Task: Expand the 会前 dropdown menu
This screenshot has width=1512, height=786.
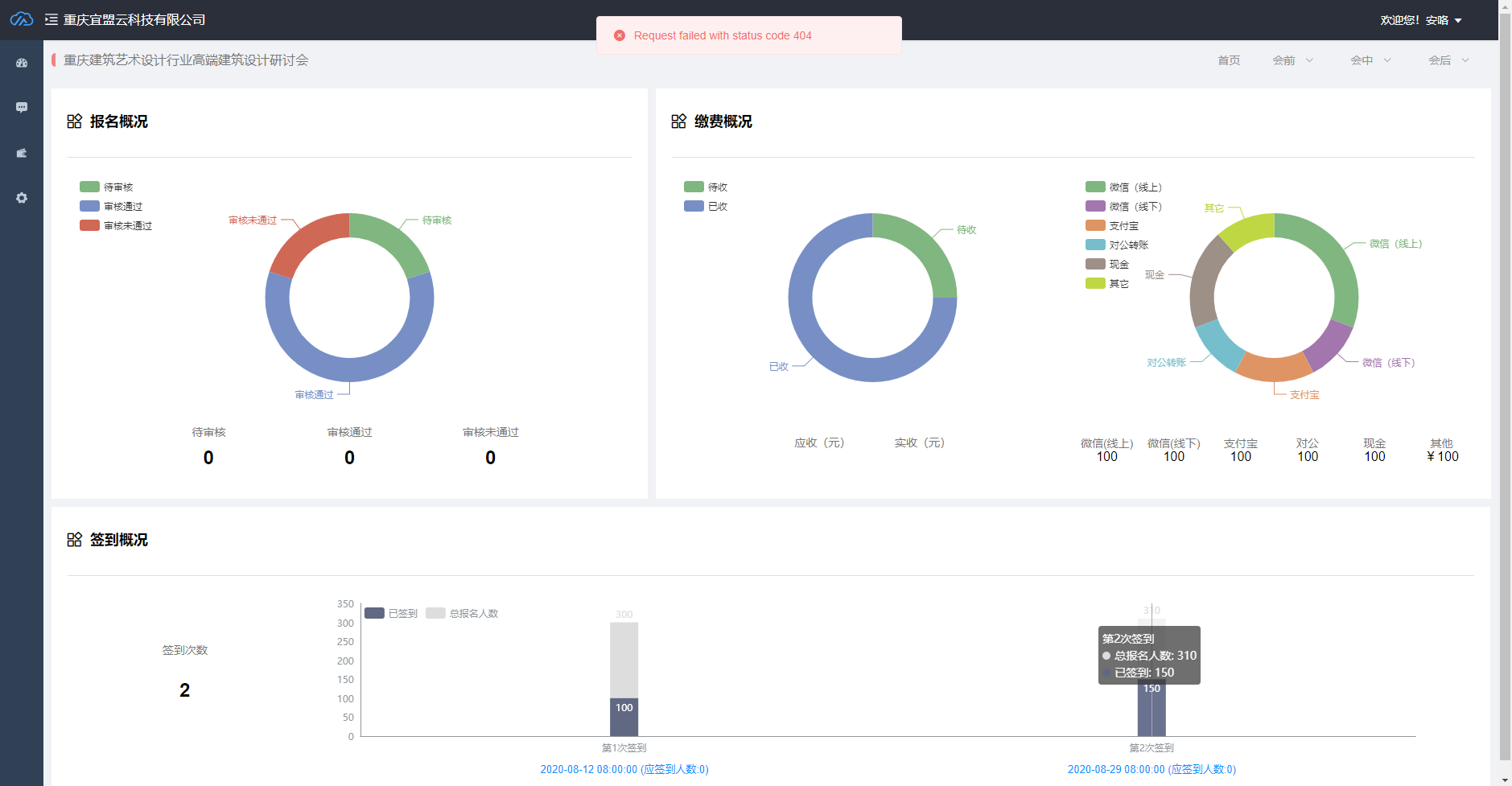Action: [x=1292, y=60]
